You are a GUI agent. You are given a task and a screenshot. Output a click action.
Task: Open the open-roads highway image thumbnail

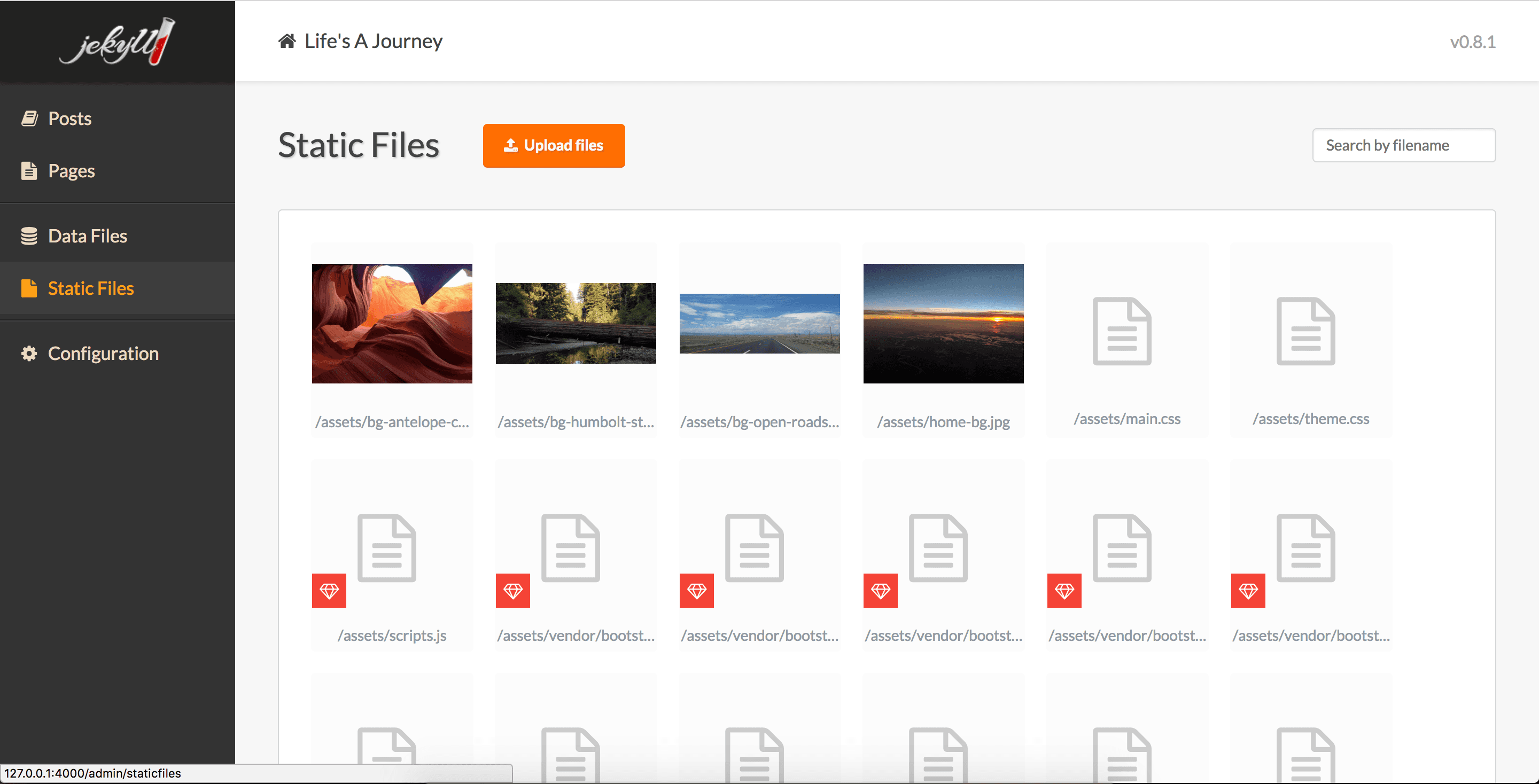759,323
